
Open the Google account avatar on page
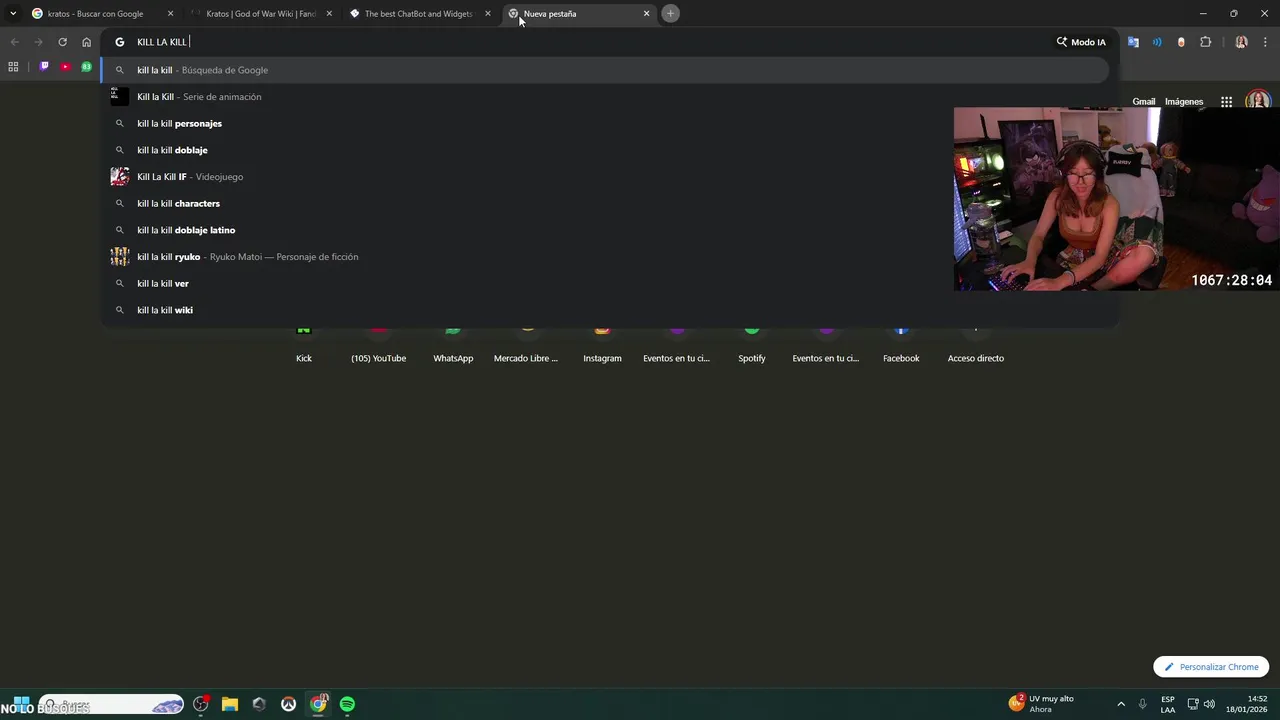1258,101
